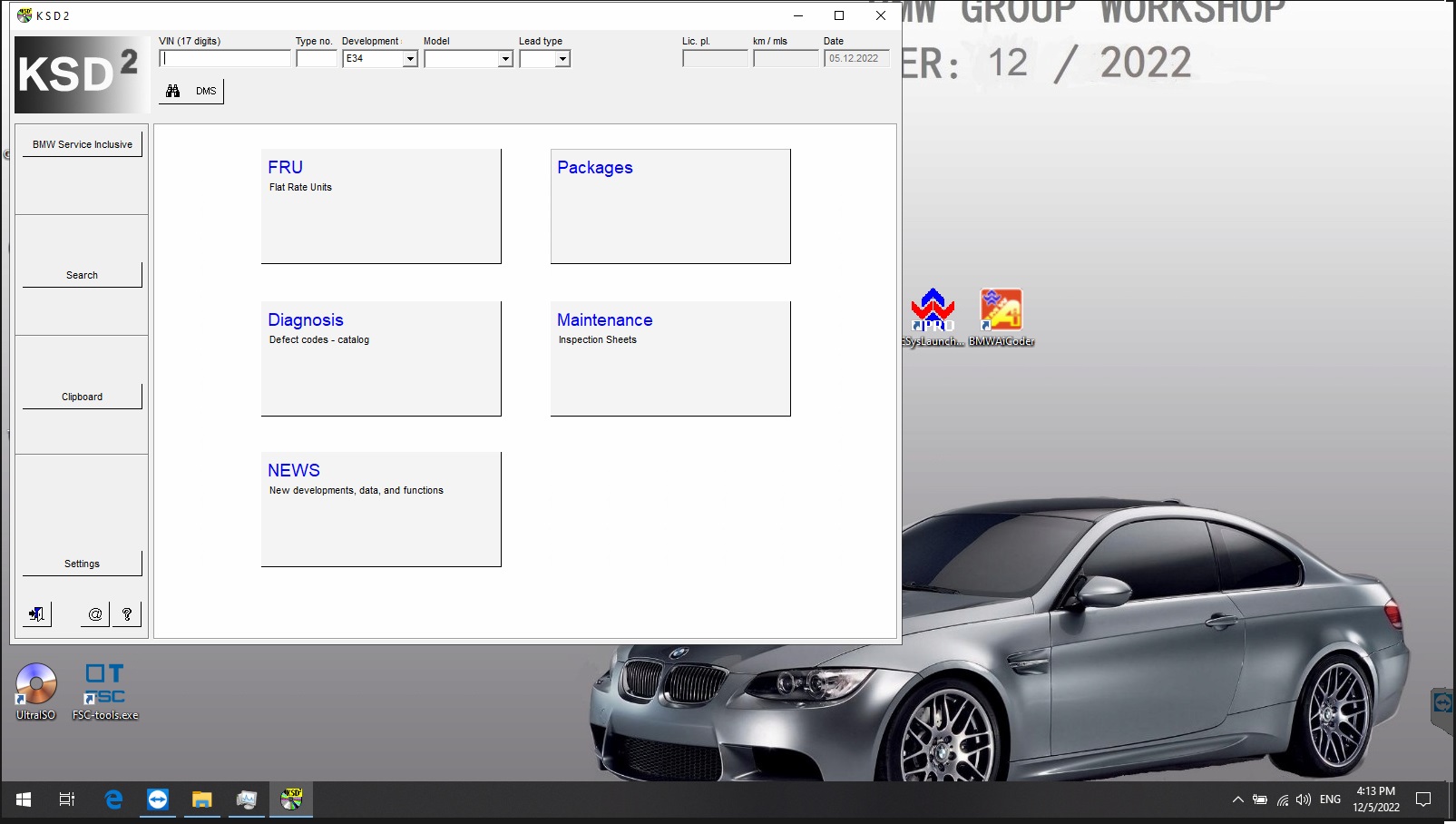
Task: Expand the Lead type dropdown
Action: (x=562, y=59)
